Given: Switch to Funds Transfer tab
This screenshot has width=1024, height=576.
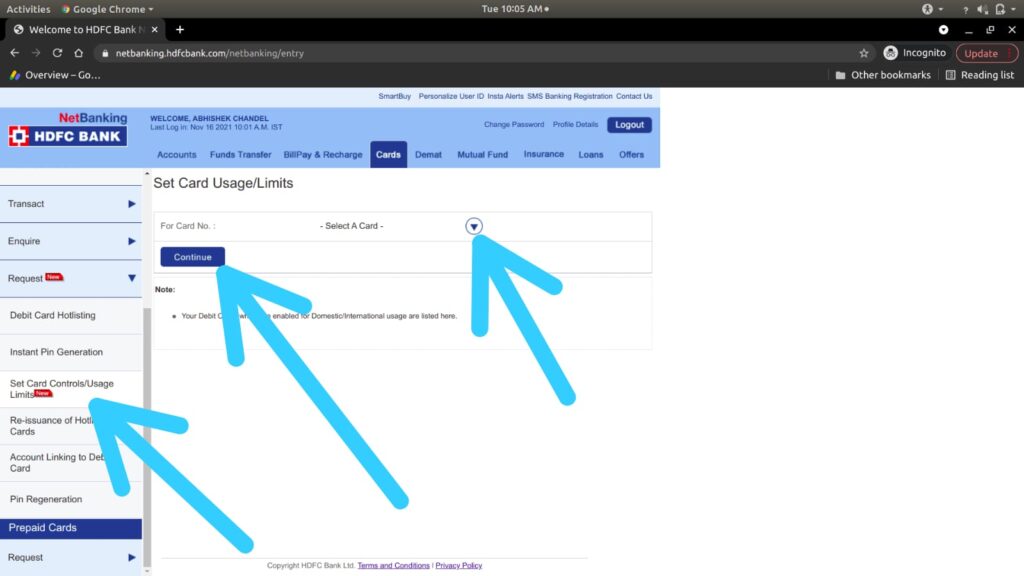Looking at the screenshot, I should coord(240,155).
